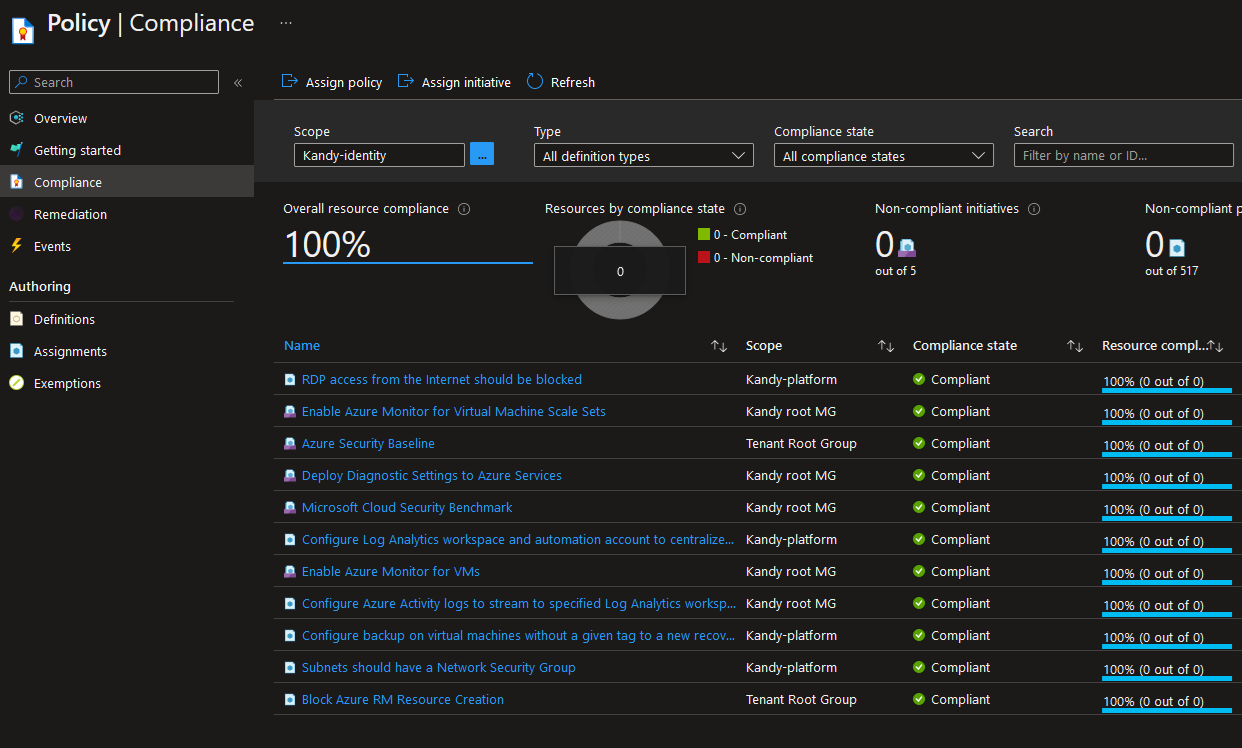Open the Type definition types dropdown
The height and width of the screenshot is (748, 1242).
point(644,156)
